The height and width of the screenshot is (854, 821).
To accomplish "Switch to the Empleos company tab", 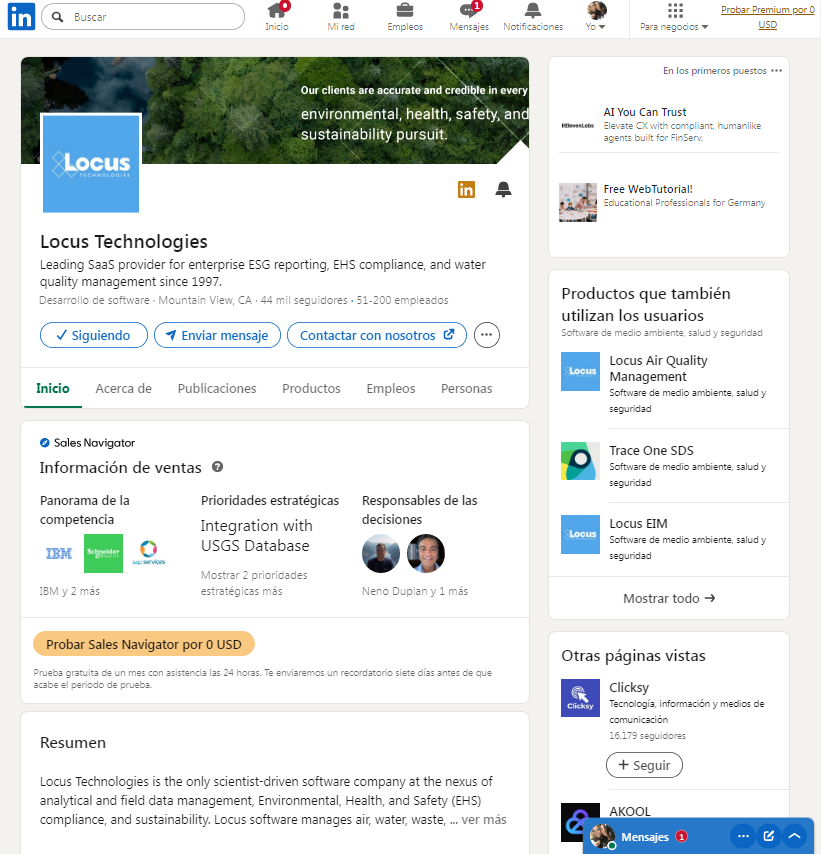I will (x=391, y=388).
